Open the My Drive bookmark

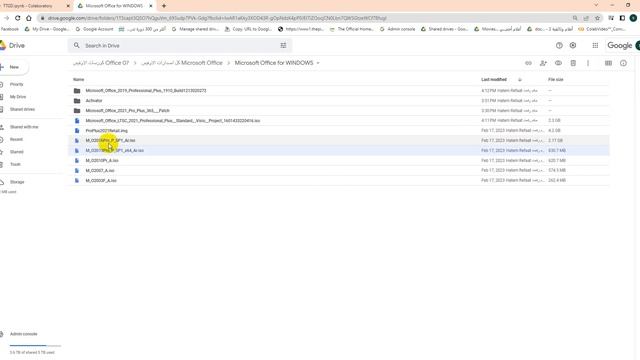tap(47, 29)
